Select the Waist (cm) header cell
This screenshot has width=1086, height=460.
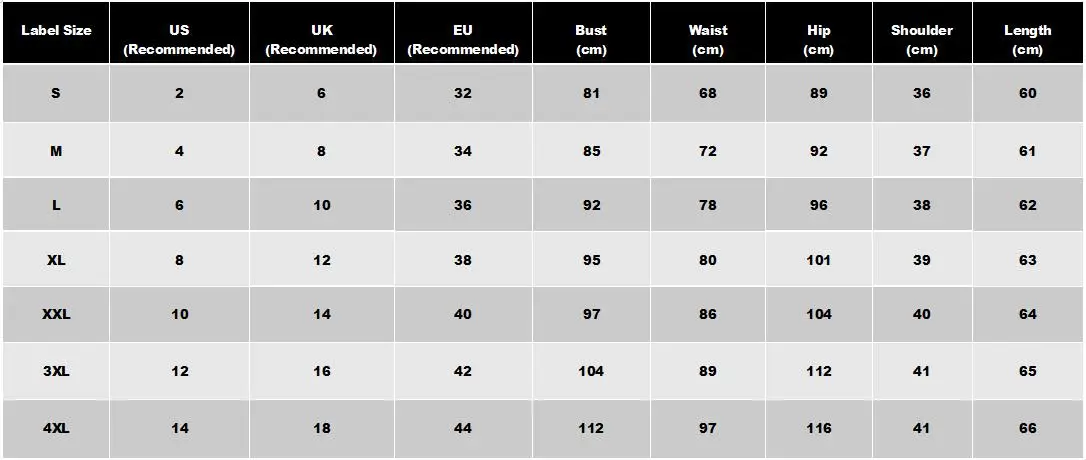coord(708,39)
